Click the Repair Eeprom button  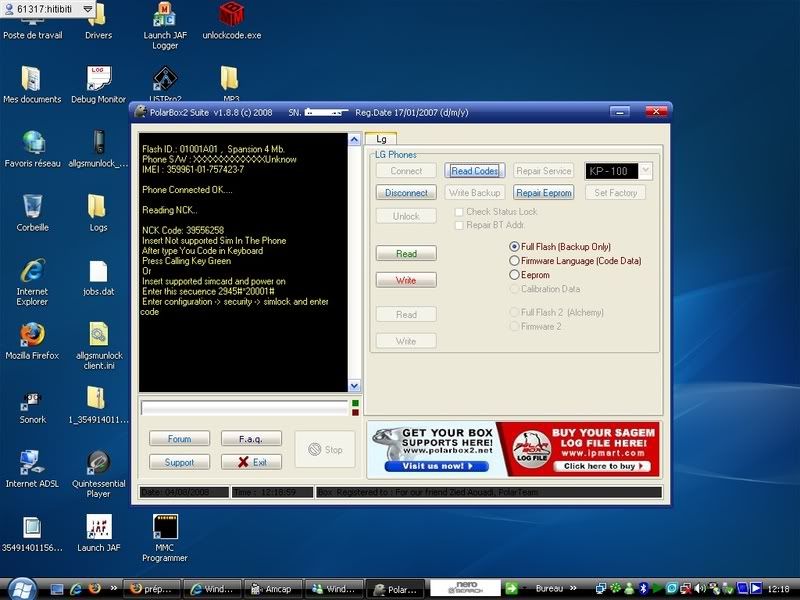543,193
